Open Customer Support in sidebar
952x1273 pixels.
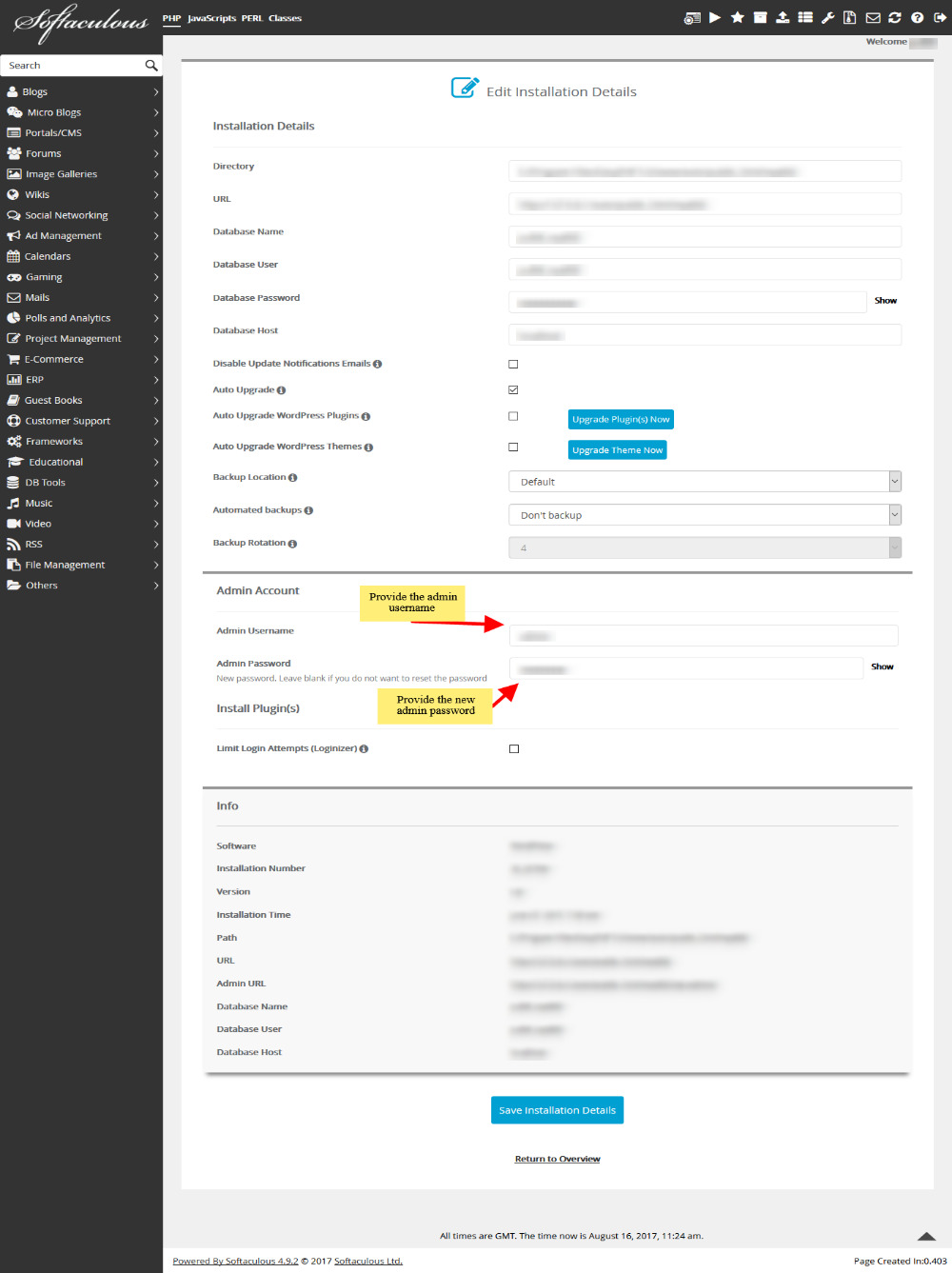(68, 422)
